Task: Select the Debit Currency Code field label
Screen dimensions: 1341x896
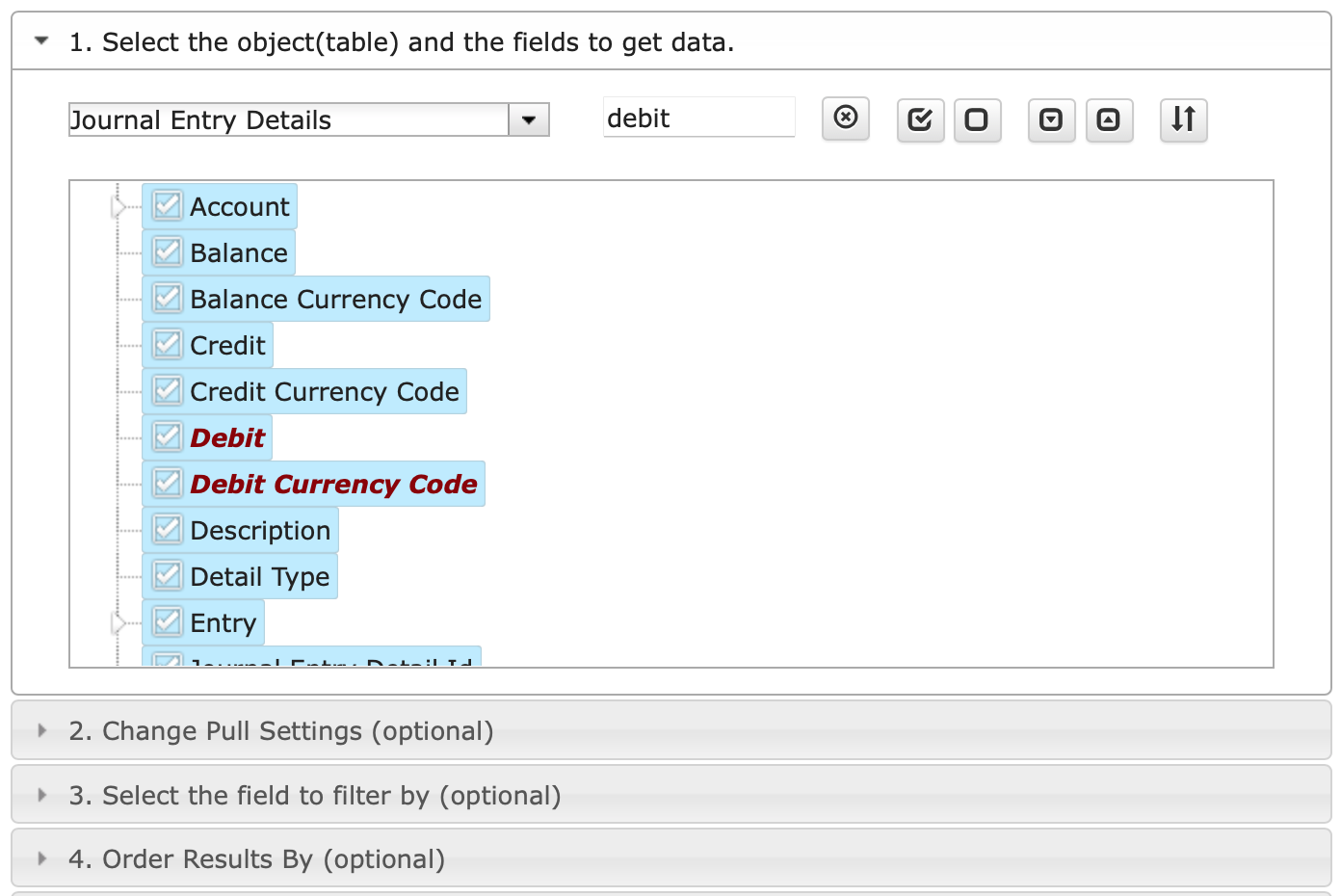Action: click(x=333, y=484)
